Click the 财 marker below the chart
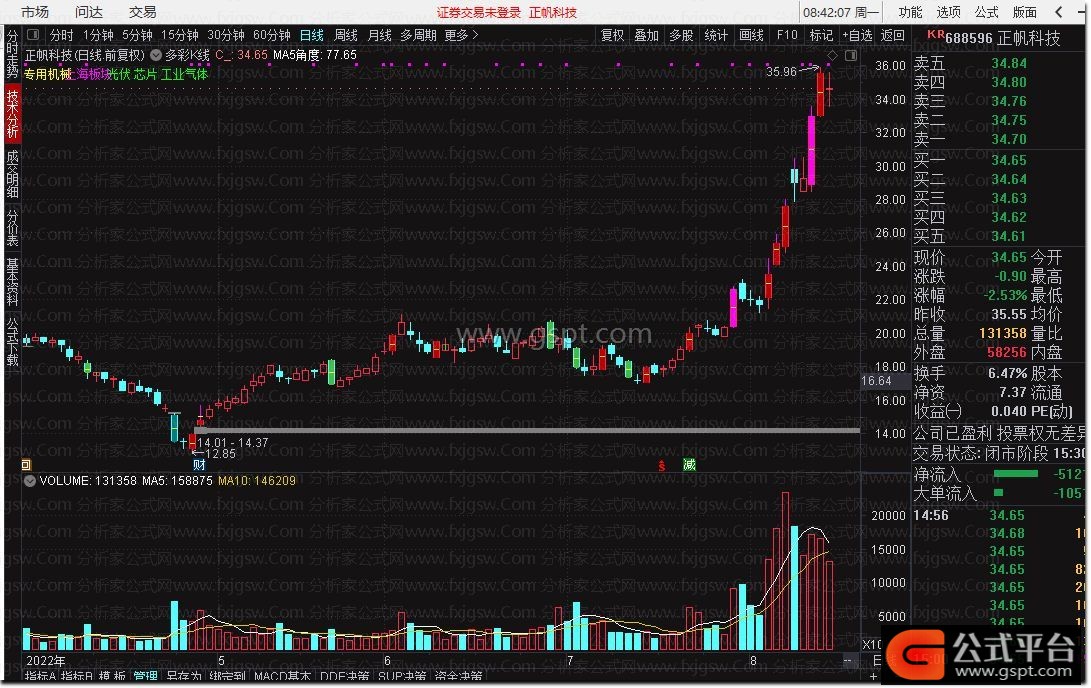Image resolution: width=1091 pixels, height=688 pixels. (199, 465)
